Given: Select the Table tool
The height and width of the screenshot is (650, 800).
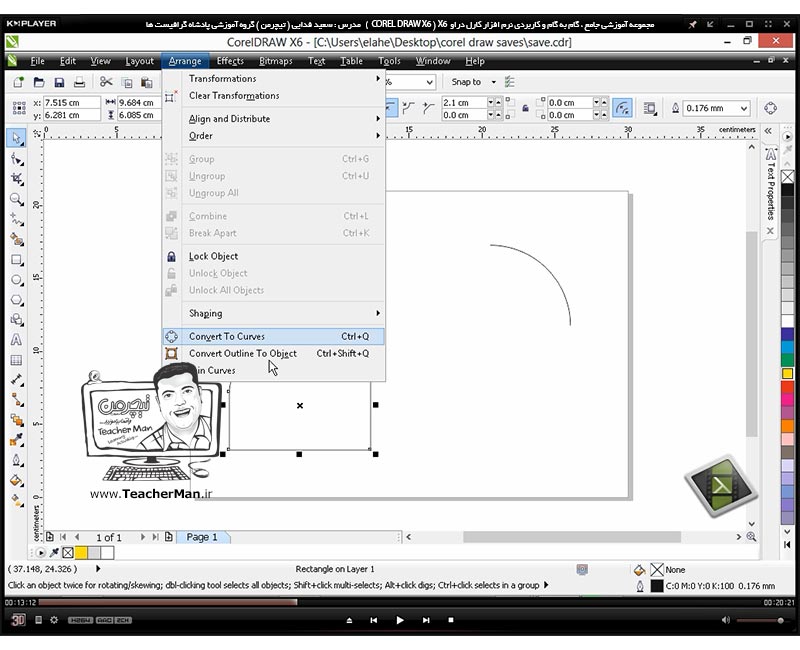Looking at the screenshot, I should click(16, 360).
